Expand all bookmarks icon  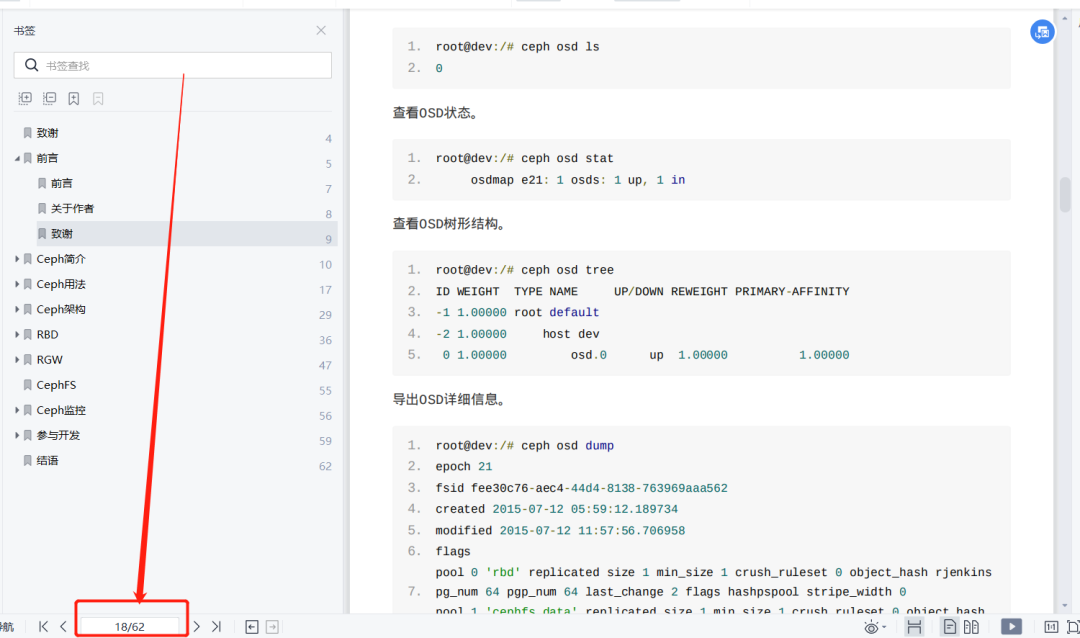[x=25, y=99]
